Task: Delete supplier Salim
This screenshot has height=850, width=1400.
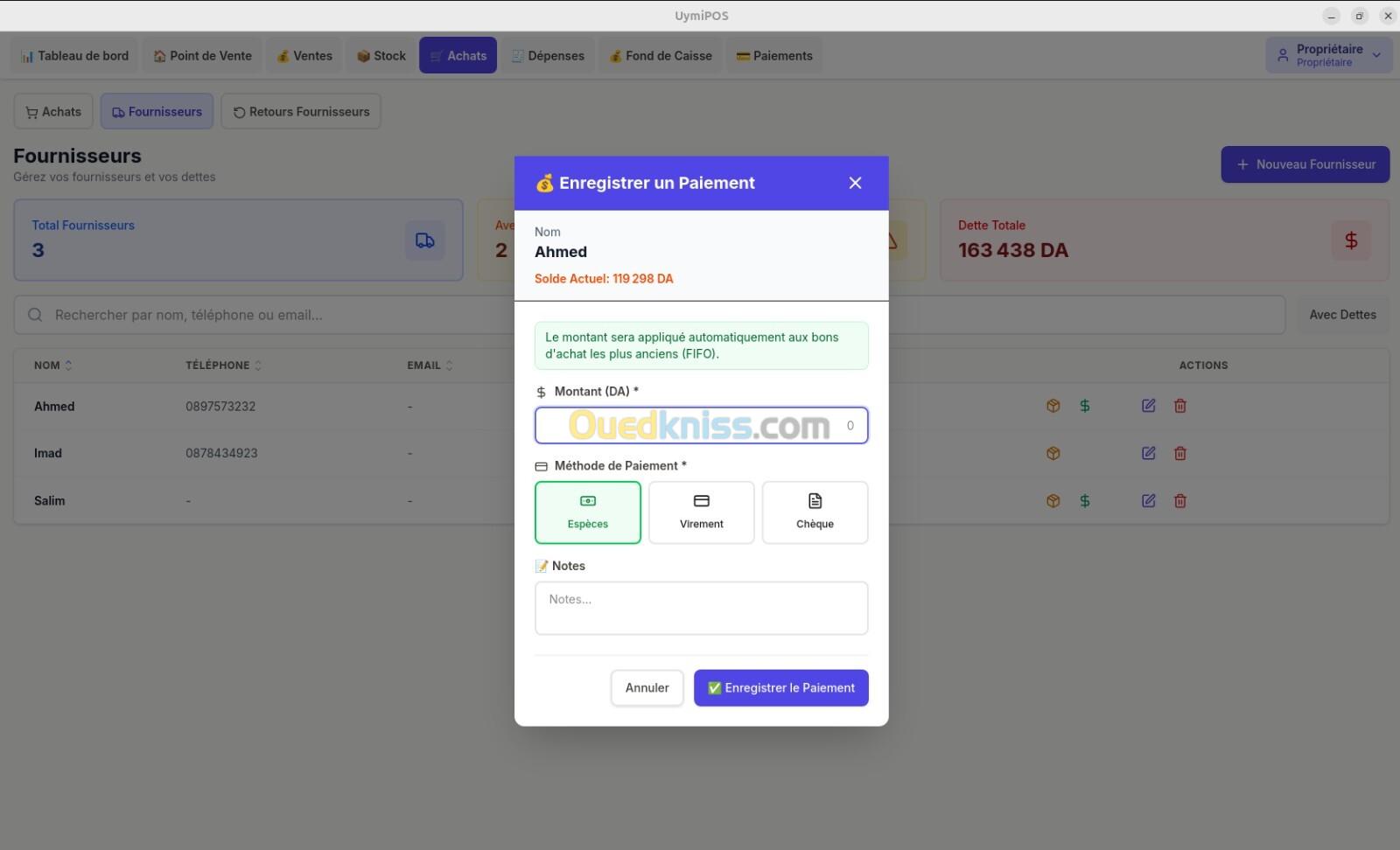Action: pyautogui.click(x=1180, y=501)
